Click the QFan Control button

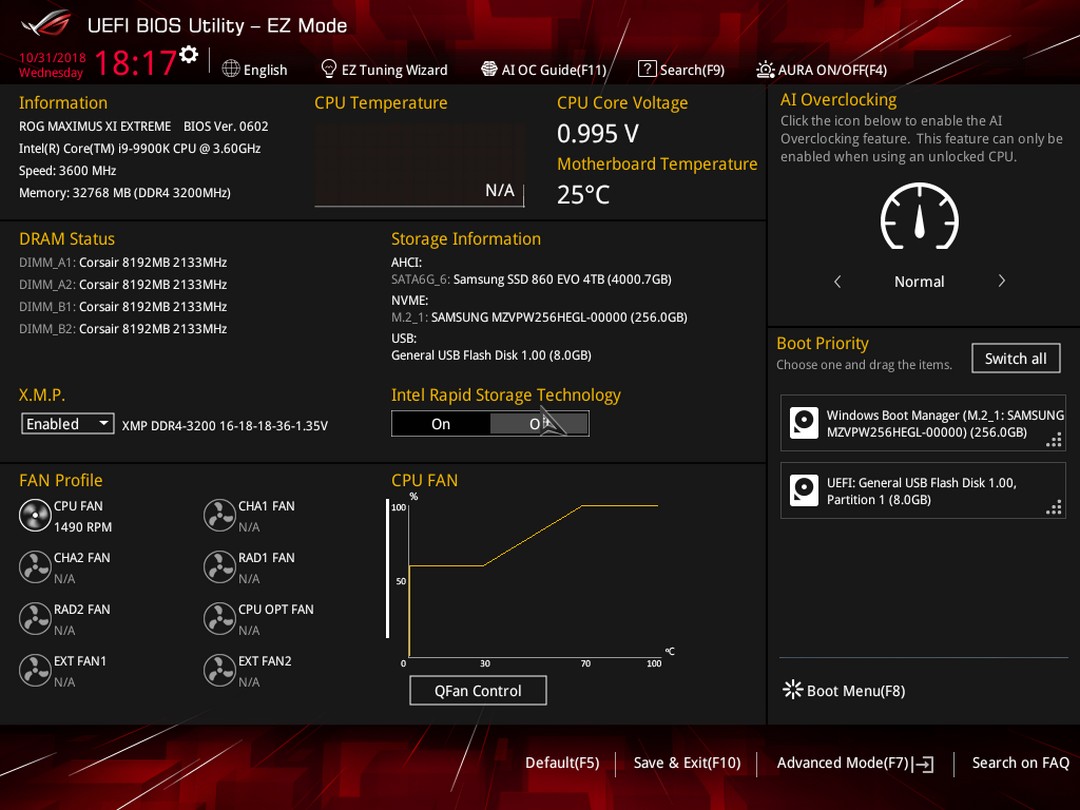(x=478, y=690)
